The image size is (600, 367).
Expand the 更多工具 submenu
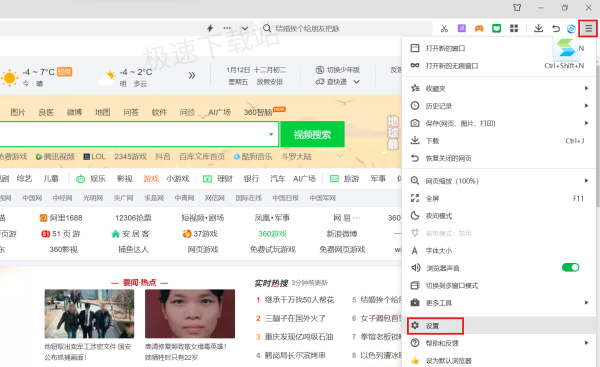499,303
